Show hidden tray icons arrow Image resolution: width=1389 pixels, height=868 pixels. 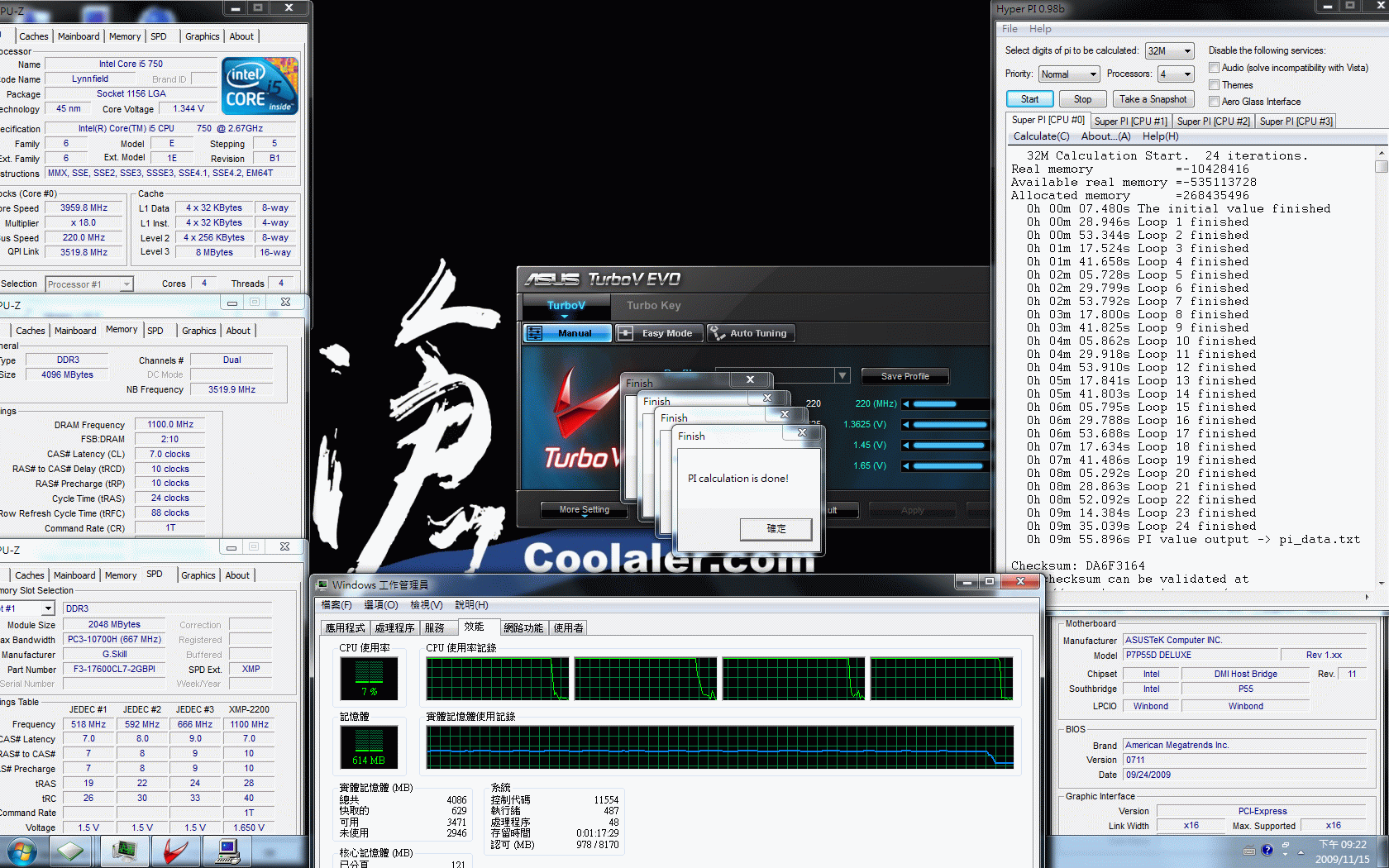tap(1301, 851)
